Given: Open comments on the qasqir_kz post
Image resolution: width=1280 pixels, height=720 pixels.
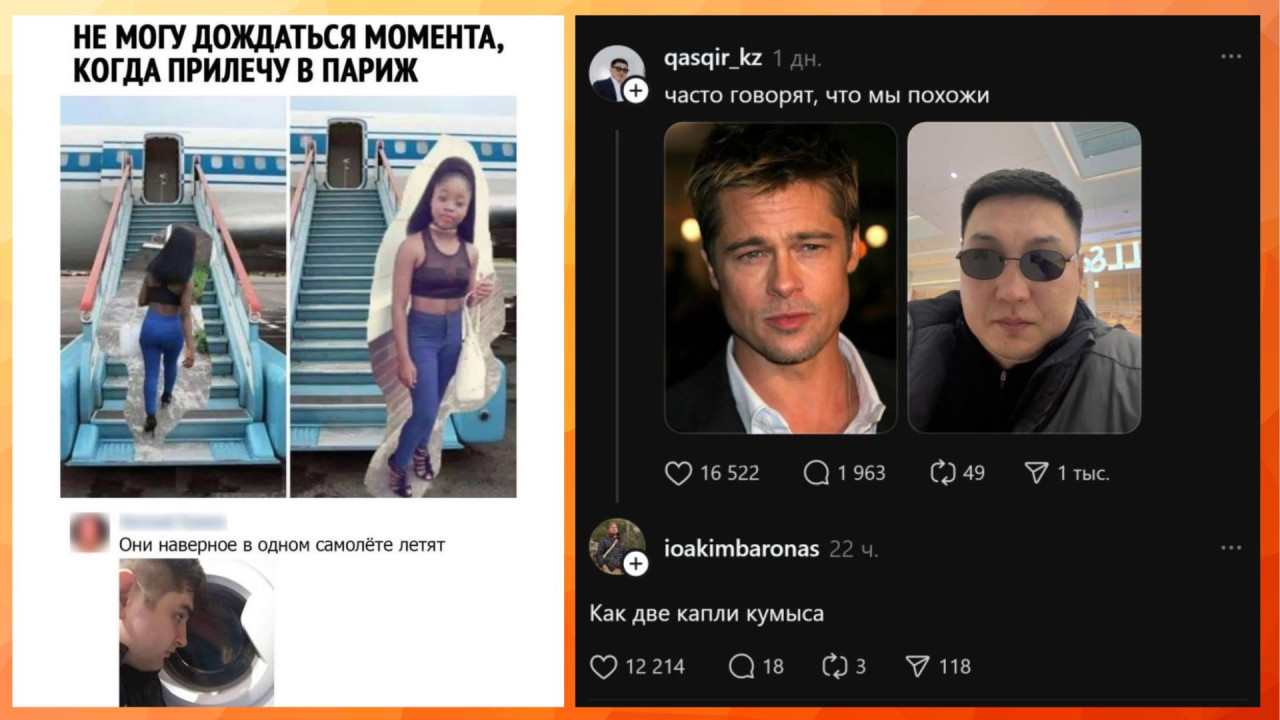Looking at the screenshot, I should coord(816,473).
